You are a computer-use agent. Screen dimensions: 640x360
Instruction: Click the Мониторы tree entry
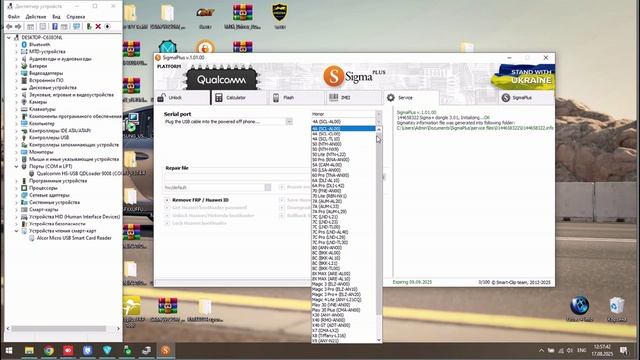(x=41, y=152)
